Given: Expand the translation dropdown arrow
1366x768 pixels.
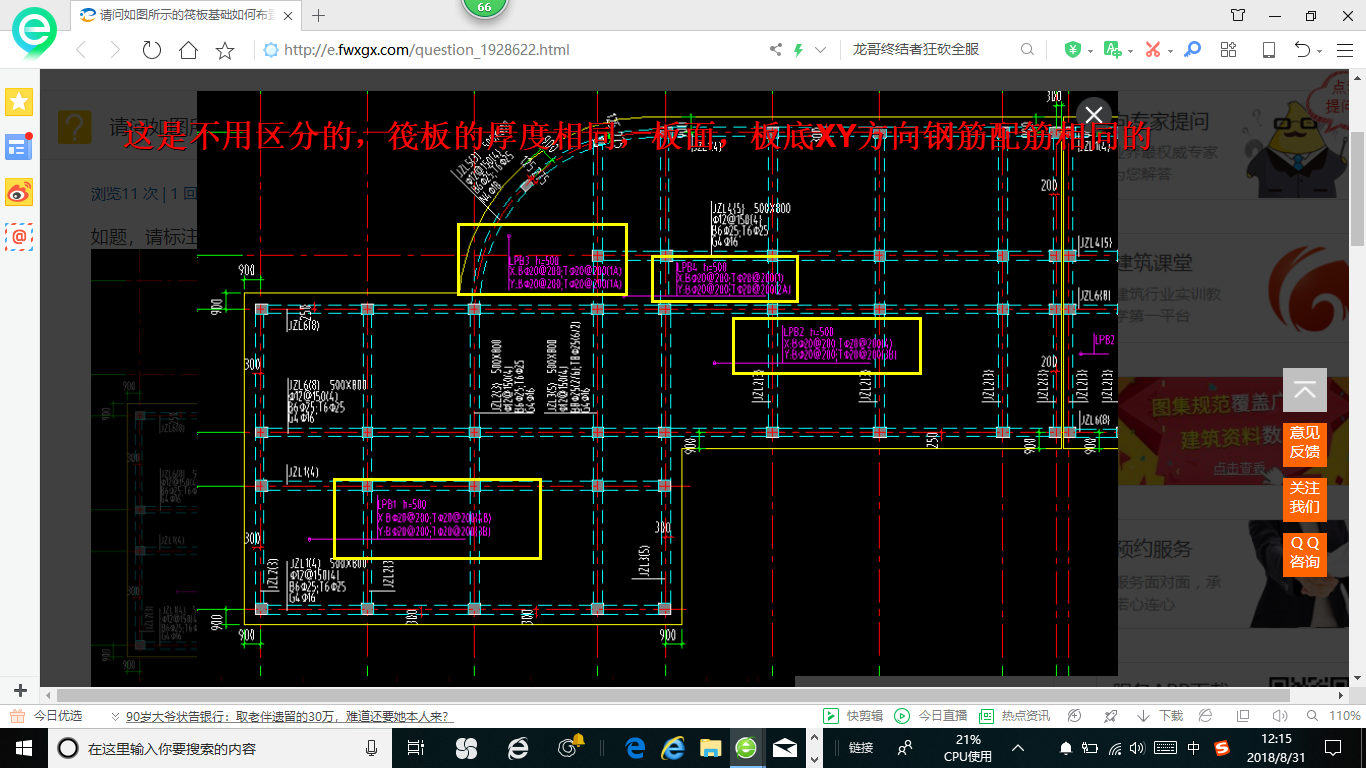Looking at the screenshot, I should pos(1129,51).
